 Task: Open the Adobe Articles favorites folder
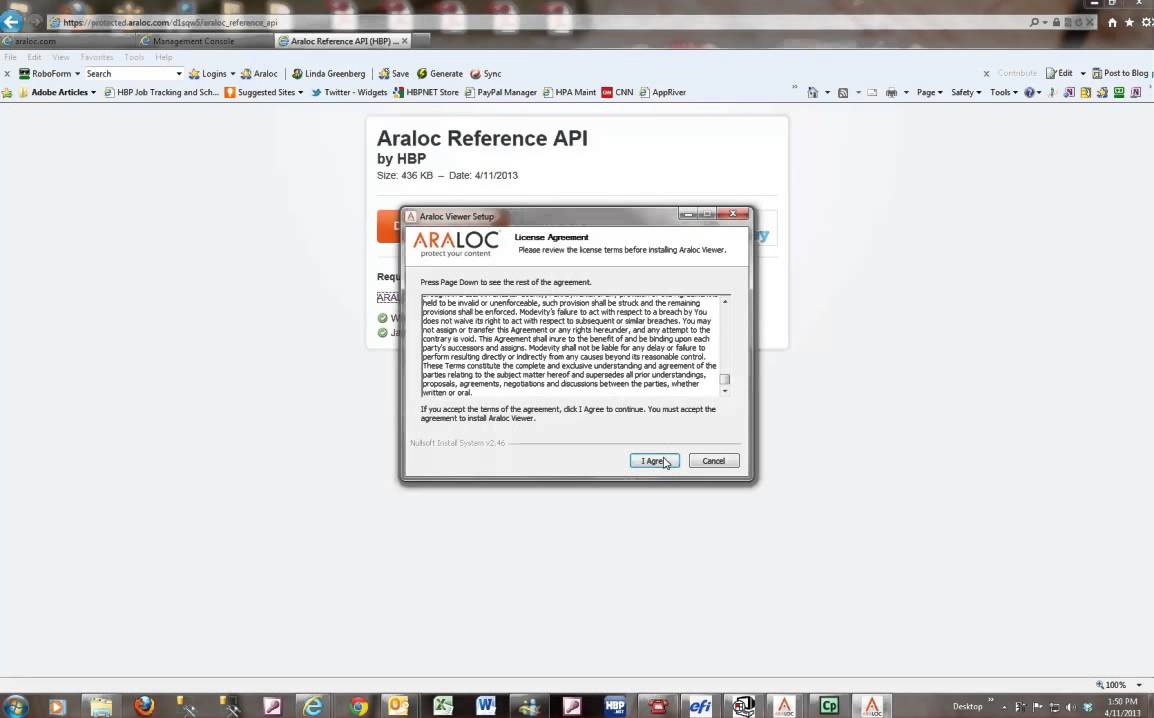click(58, 93)
